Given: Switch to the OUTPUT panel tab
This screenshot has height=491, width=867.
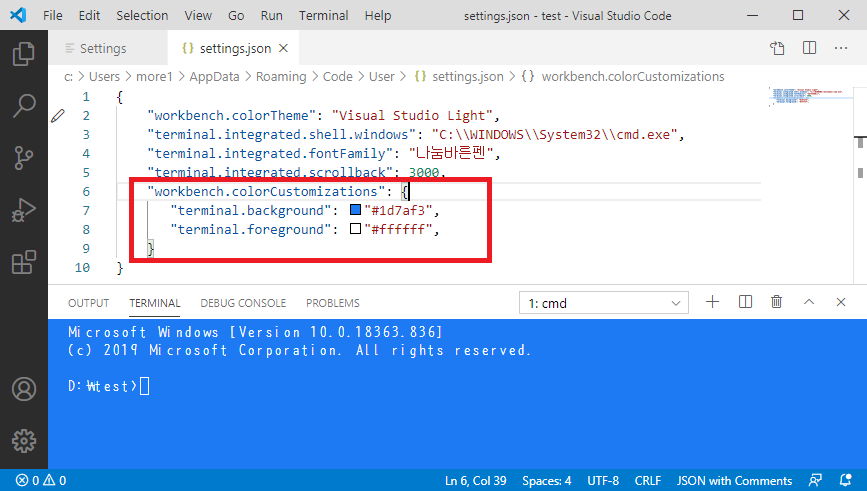Looking at the screenshot, I should (x=88, y=303).
